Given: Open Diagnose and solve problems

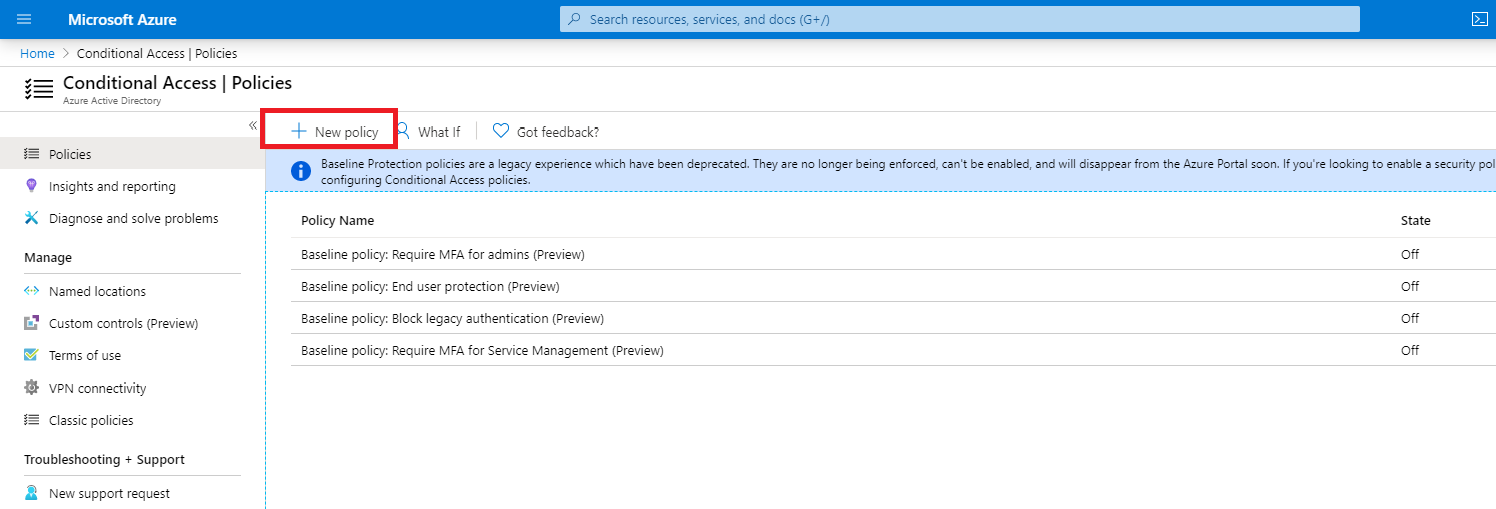Looking at the screenshot, I should [x=132, y=218].
